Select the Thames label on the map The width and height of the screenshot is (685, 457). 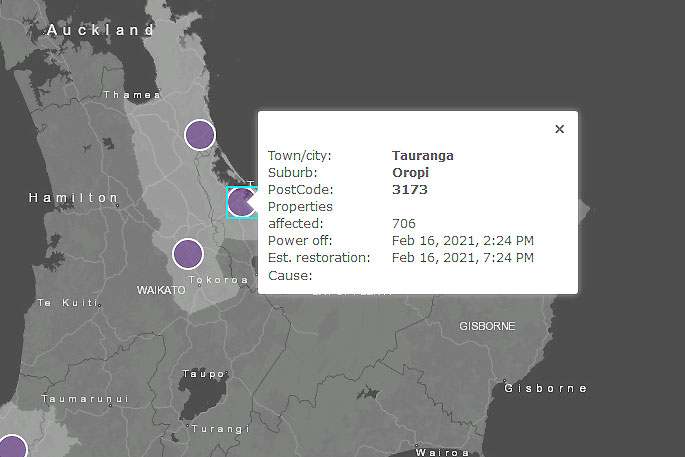point(131,95)
